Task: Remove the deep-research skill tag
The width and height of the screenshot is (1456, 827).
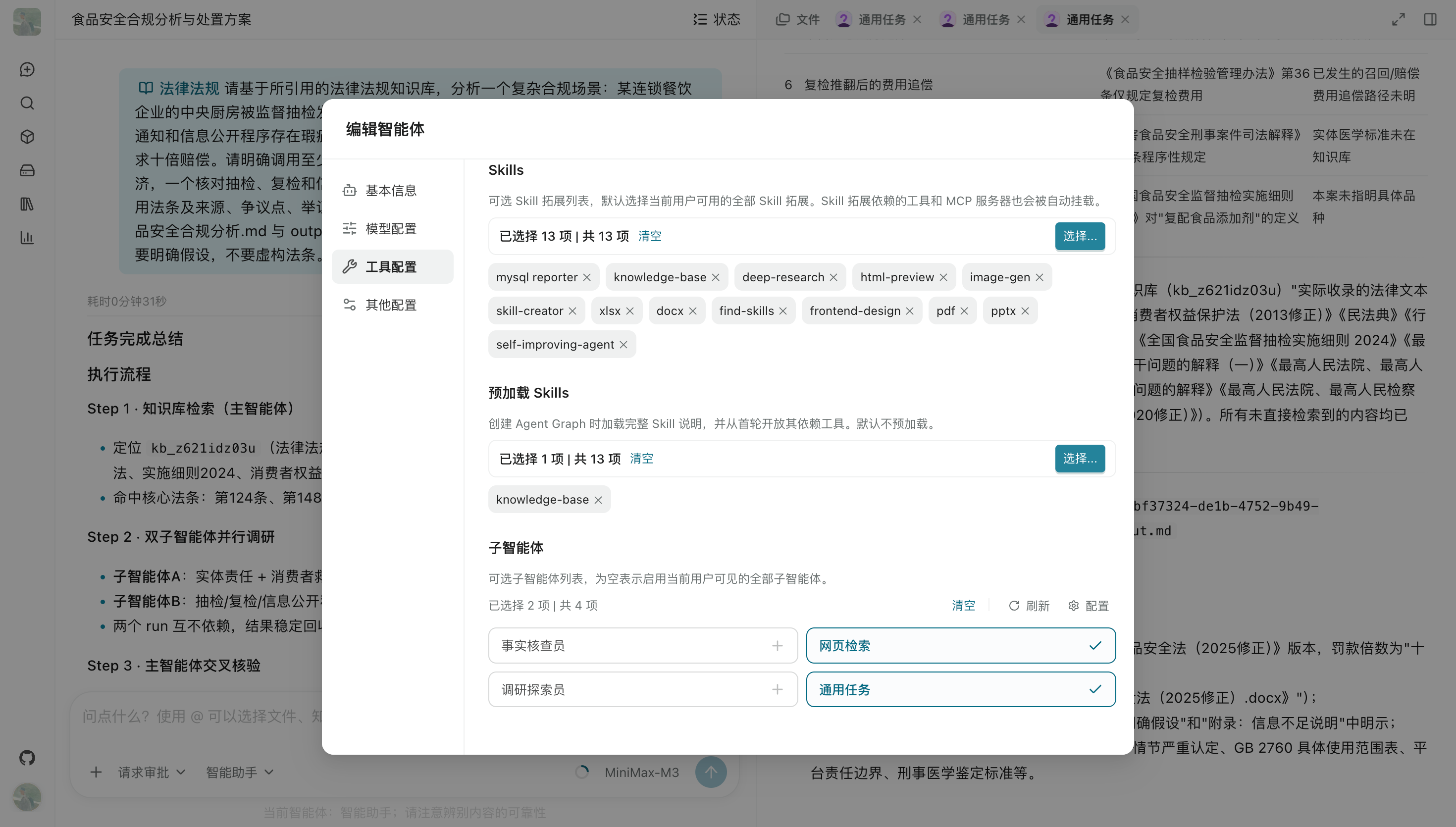Action: click(833, 277)
